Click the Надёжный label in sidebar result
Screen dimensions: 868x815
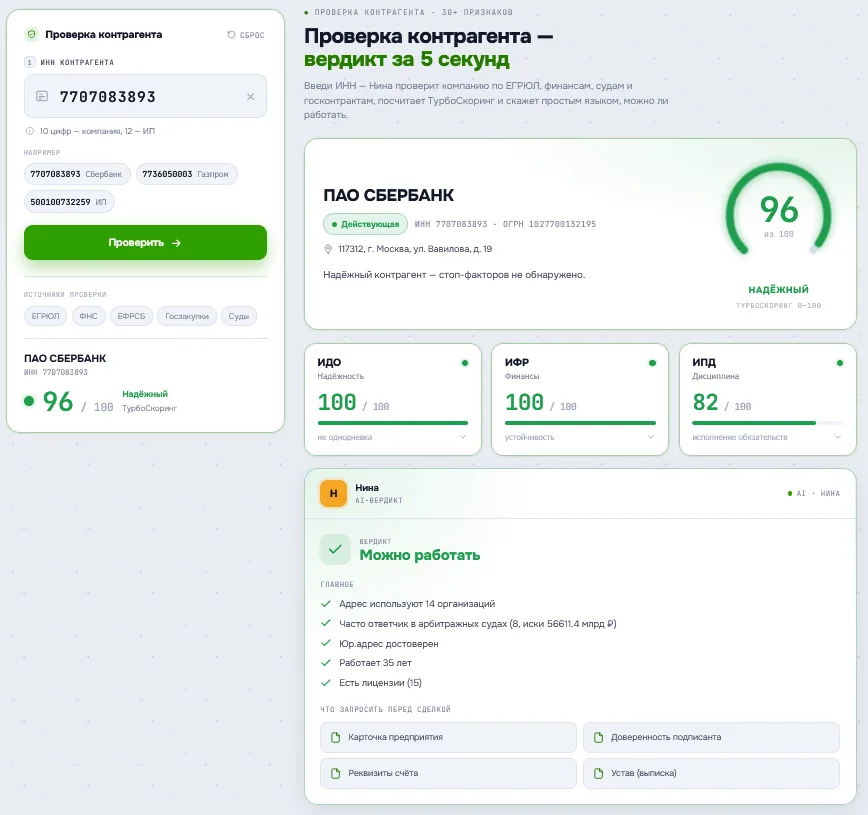click(x=145, y=394)
